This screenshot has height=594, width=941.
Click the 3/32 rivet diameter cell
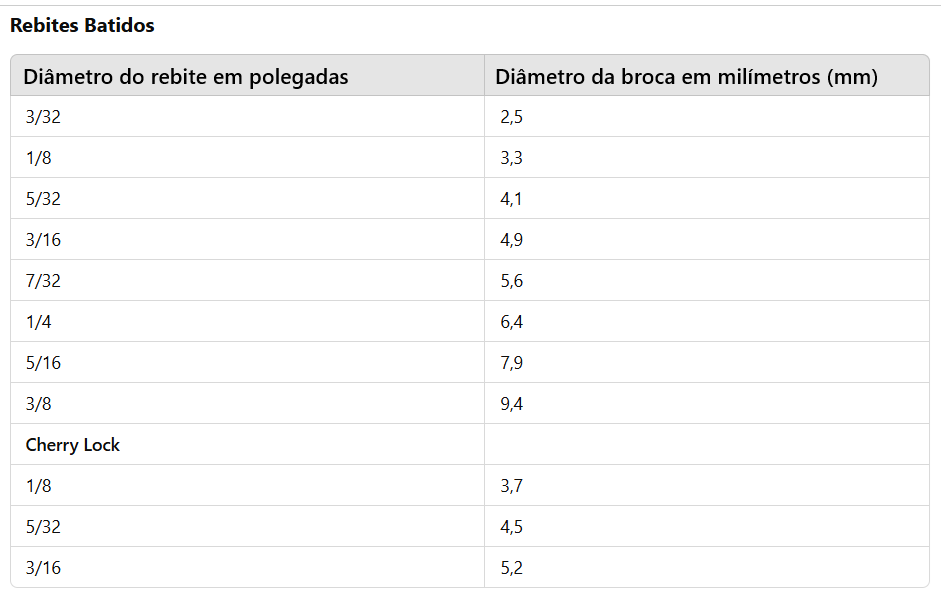[x=43, y=117]
